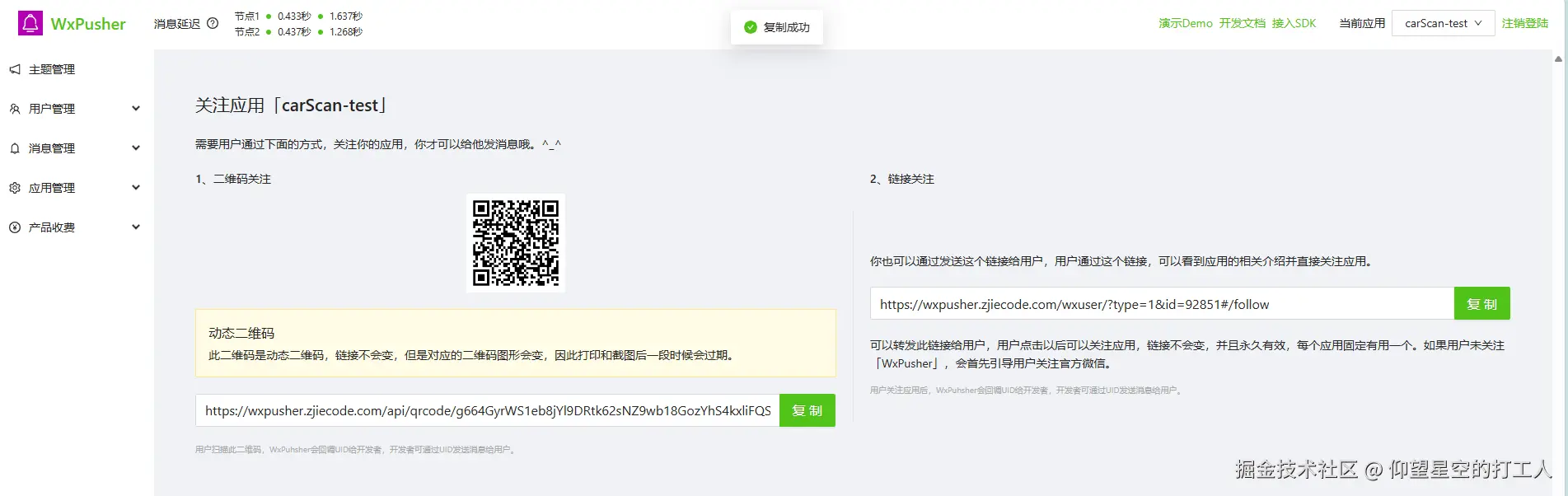Open the 产品收费 sidebar menu
Viewport: 1568px width, 496px height.
click(x=77, y=227)
